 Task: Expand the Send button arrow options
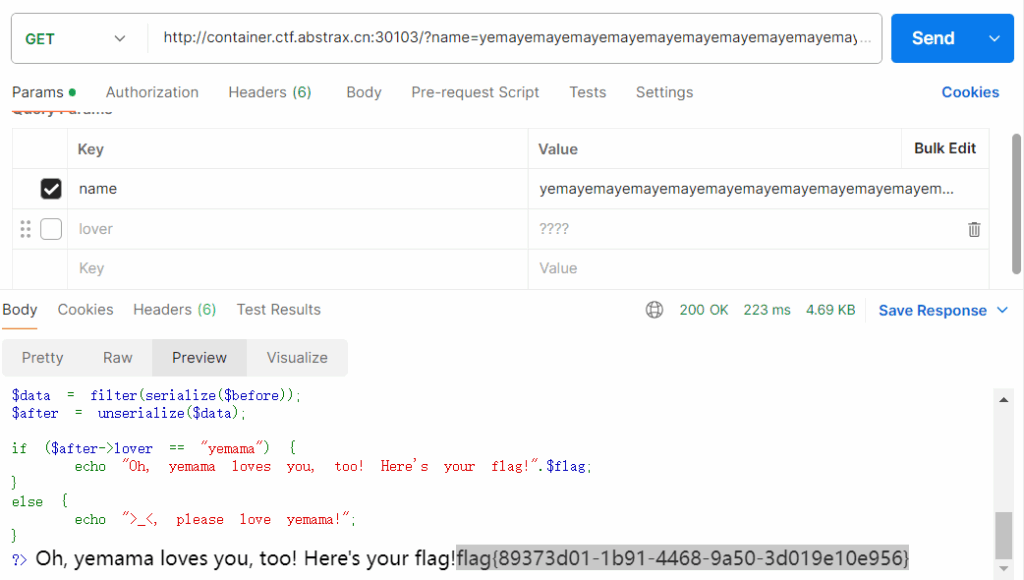(994, 38)
